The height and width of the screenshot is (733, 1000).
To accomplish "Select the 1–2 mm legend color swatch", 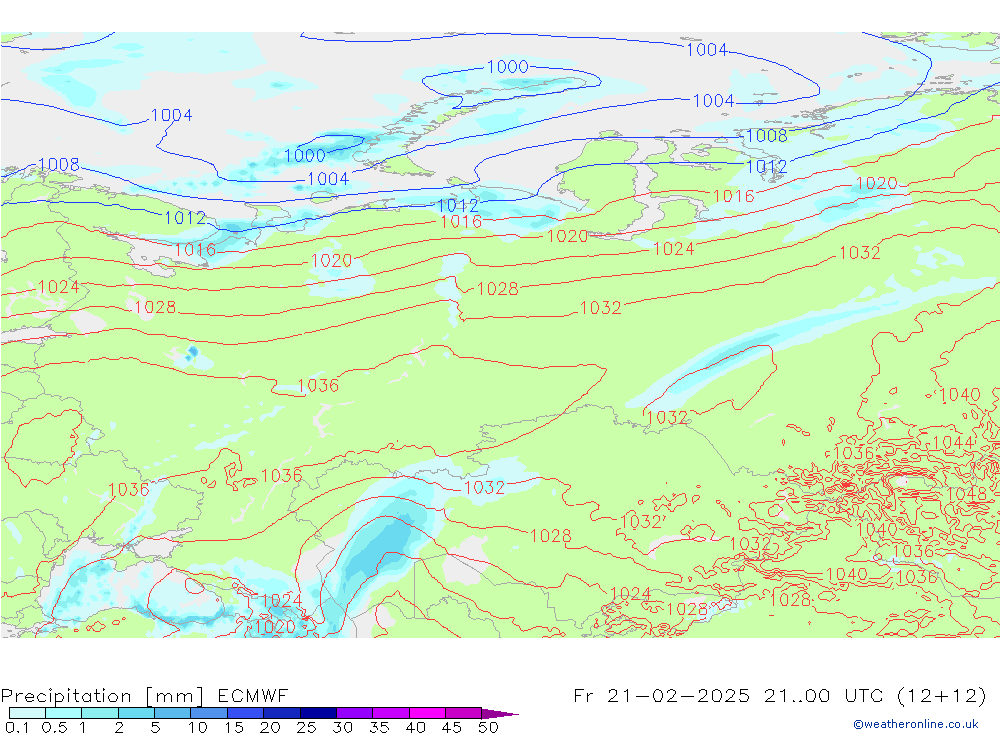I will [99, 713].
